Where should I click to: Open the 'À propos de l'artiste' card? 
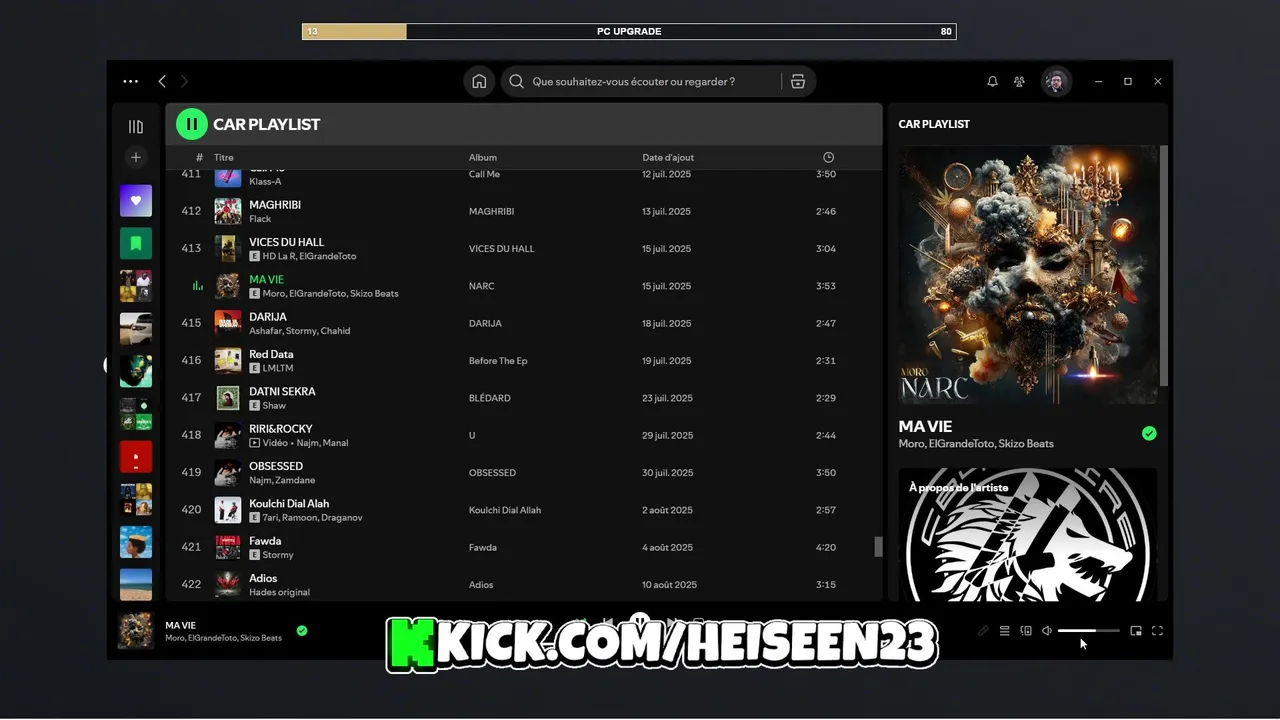(x=1028, y=534)
